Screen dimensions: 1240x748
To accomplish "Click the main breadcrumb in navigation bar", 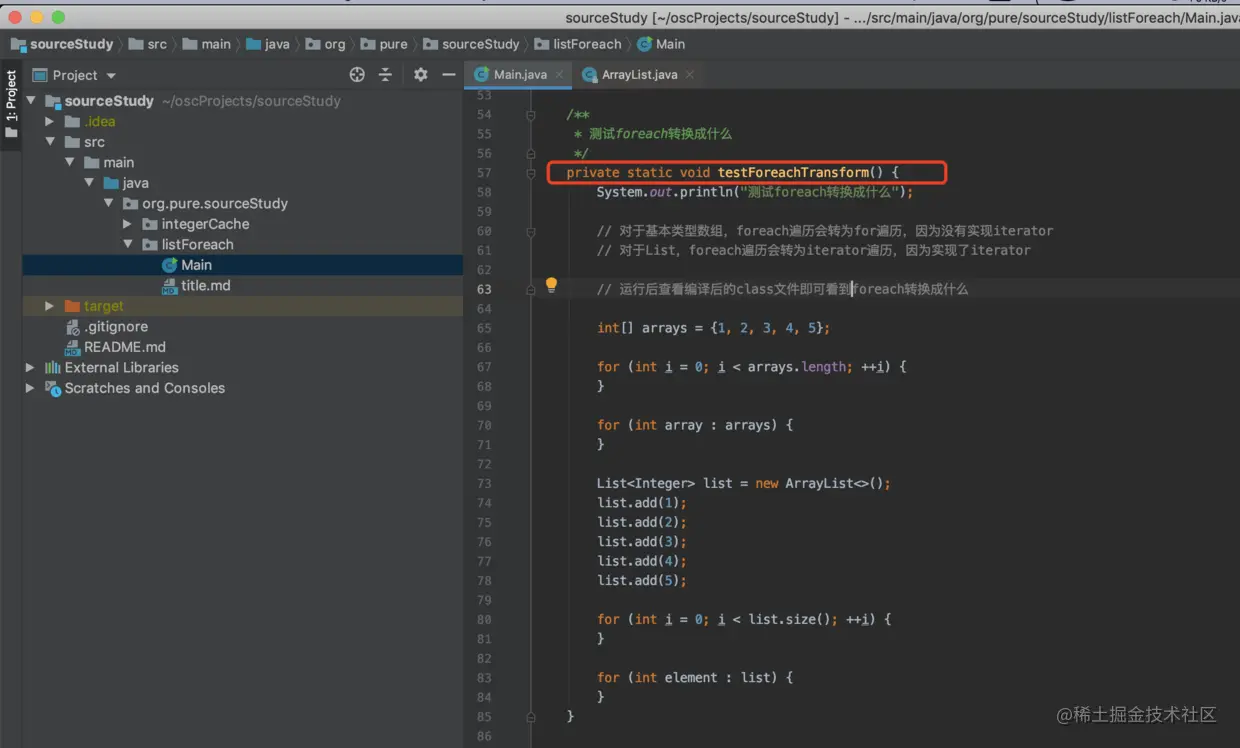I will click(207, 44).
